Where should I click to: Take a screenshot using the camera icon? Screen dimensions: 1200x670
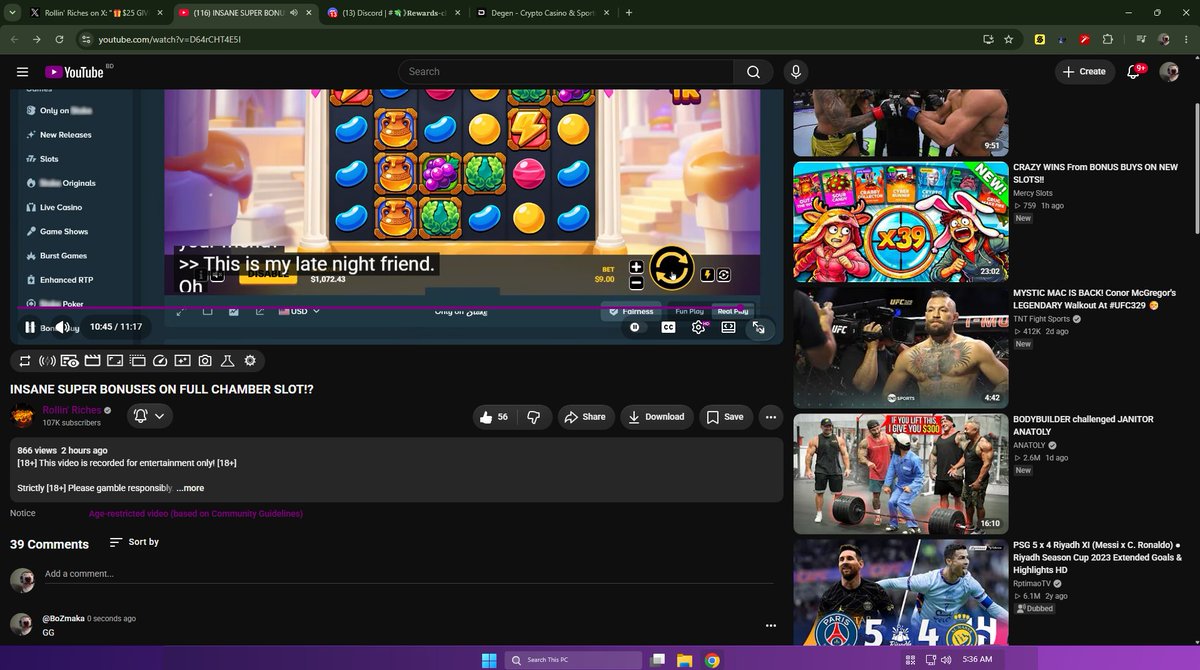point(205,360)
